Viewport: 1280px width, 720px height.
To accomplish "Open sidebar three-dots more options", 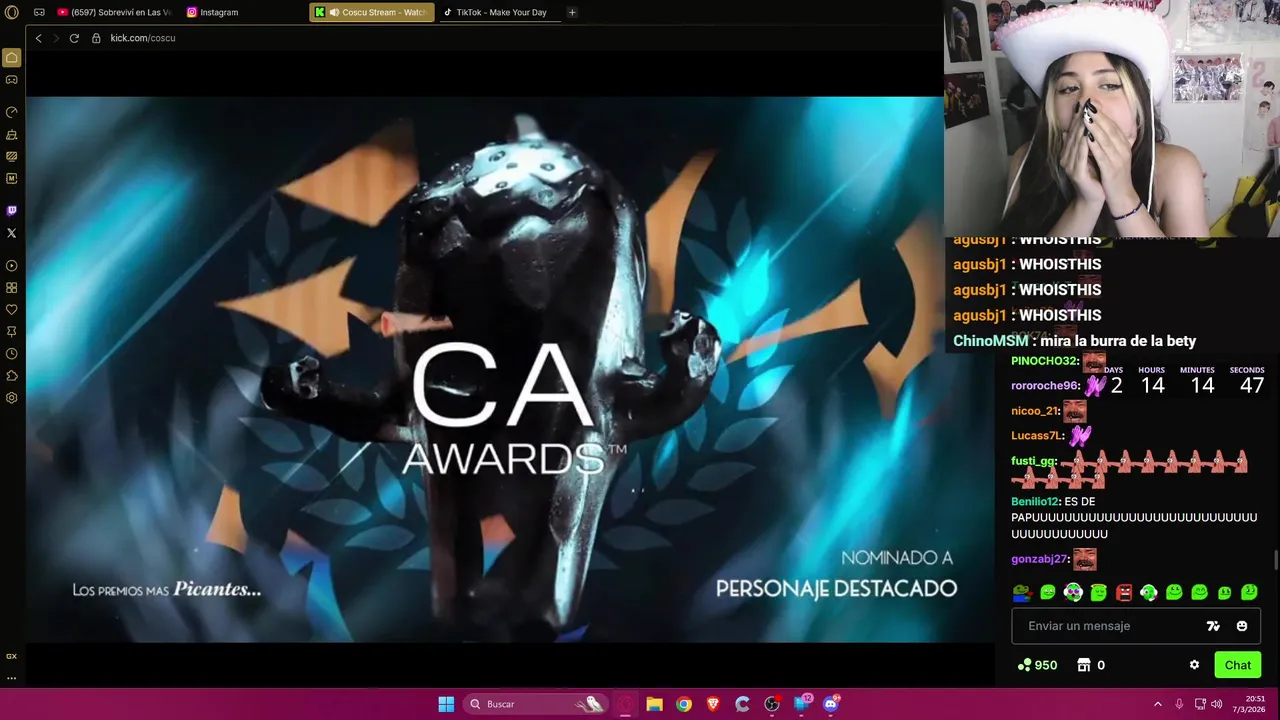I will point(12,678).
